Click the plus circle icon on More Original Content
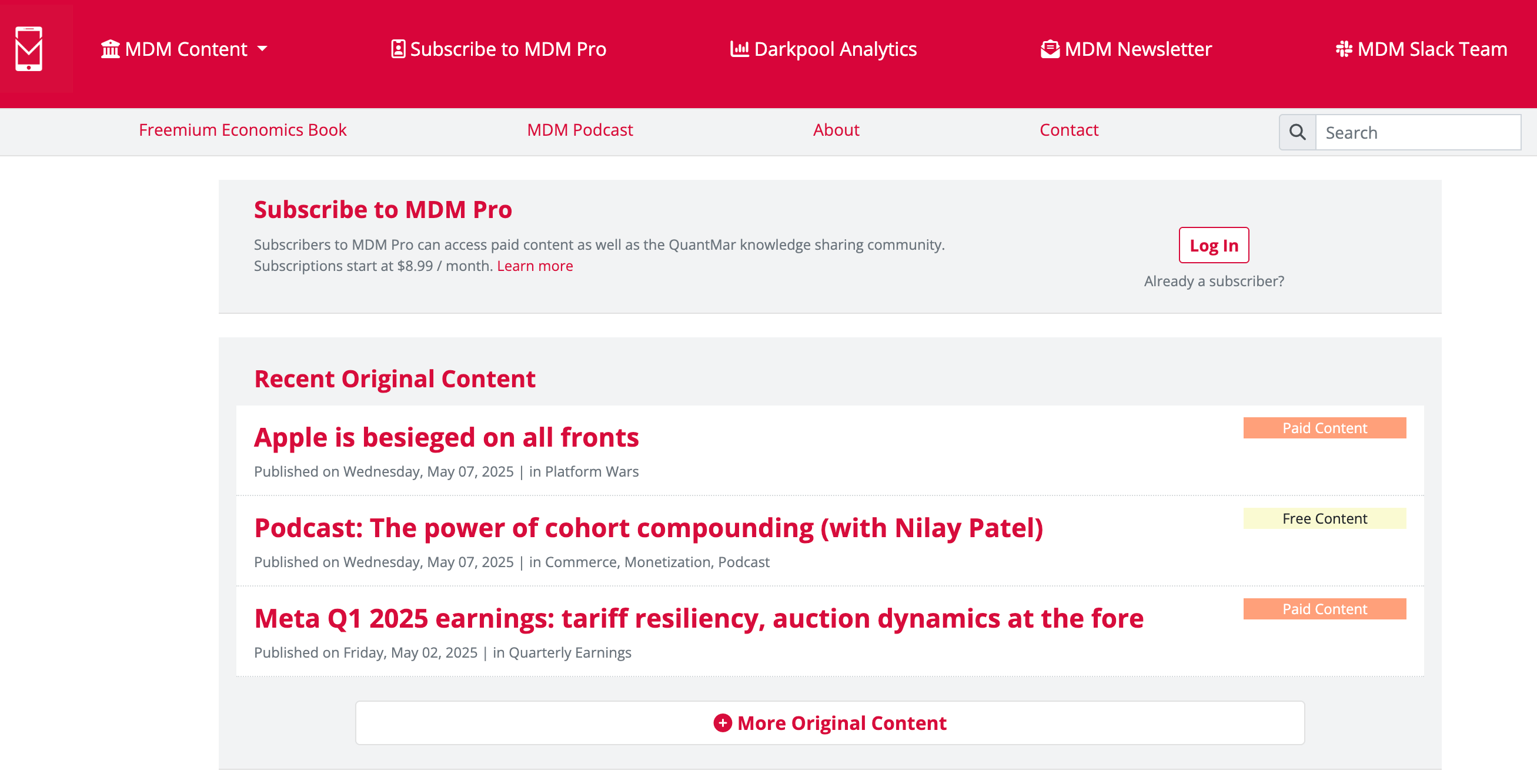Viewport: 1537px width, 784px height. click(723, 723)
